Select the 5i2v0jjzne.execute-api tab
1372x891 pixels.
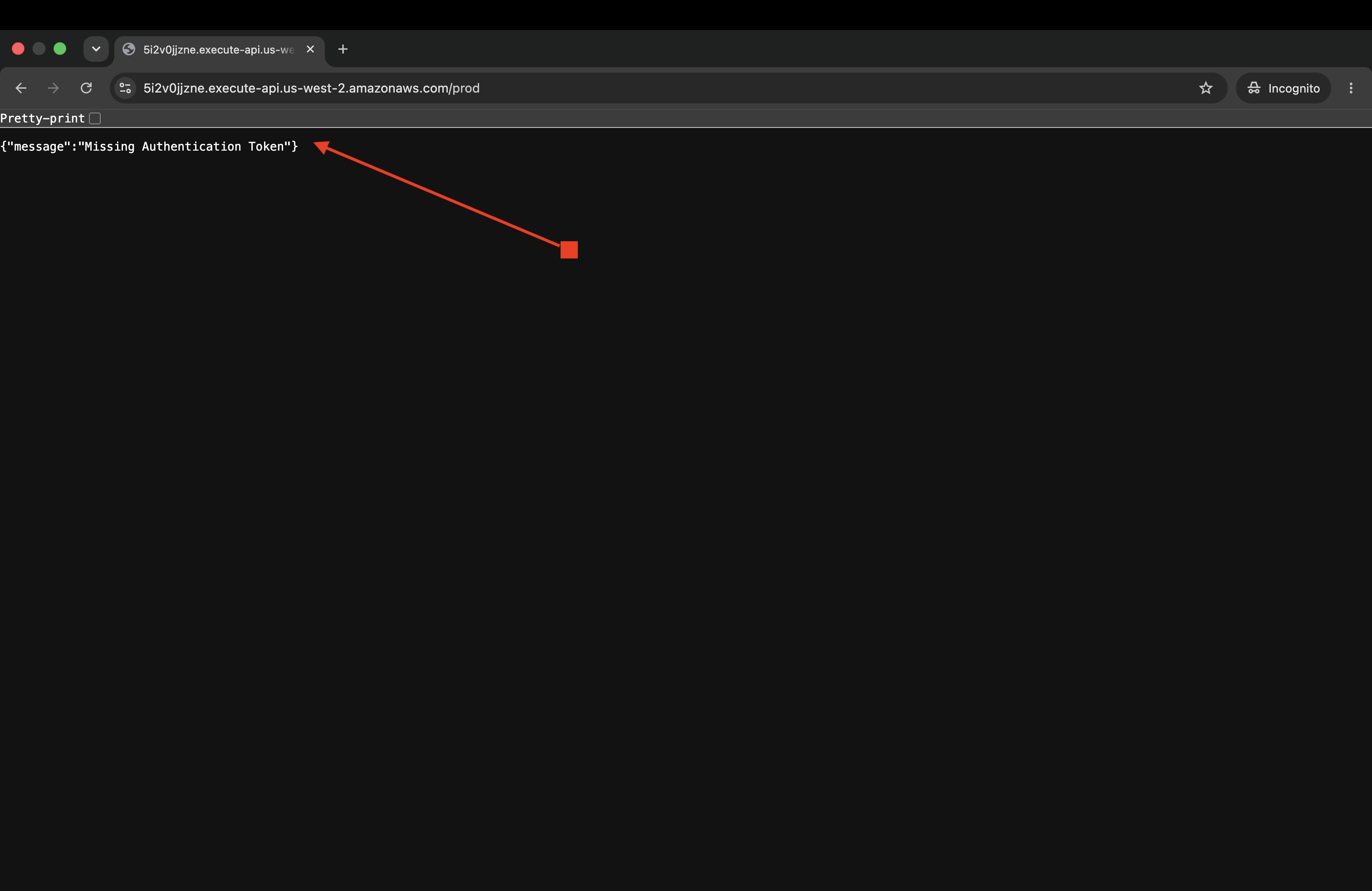220,50
